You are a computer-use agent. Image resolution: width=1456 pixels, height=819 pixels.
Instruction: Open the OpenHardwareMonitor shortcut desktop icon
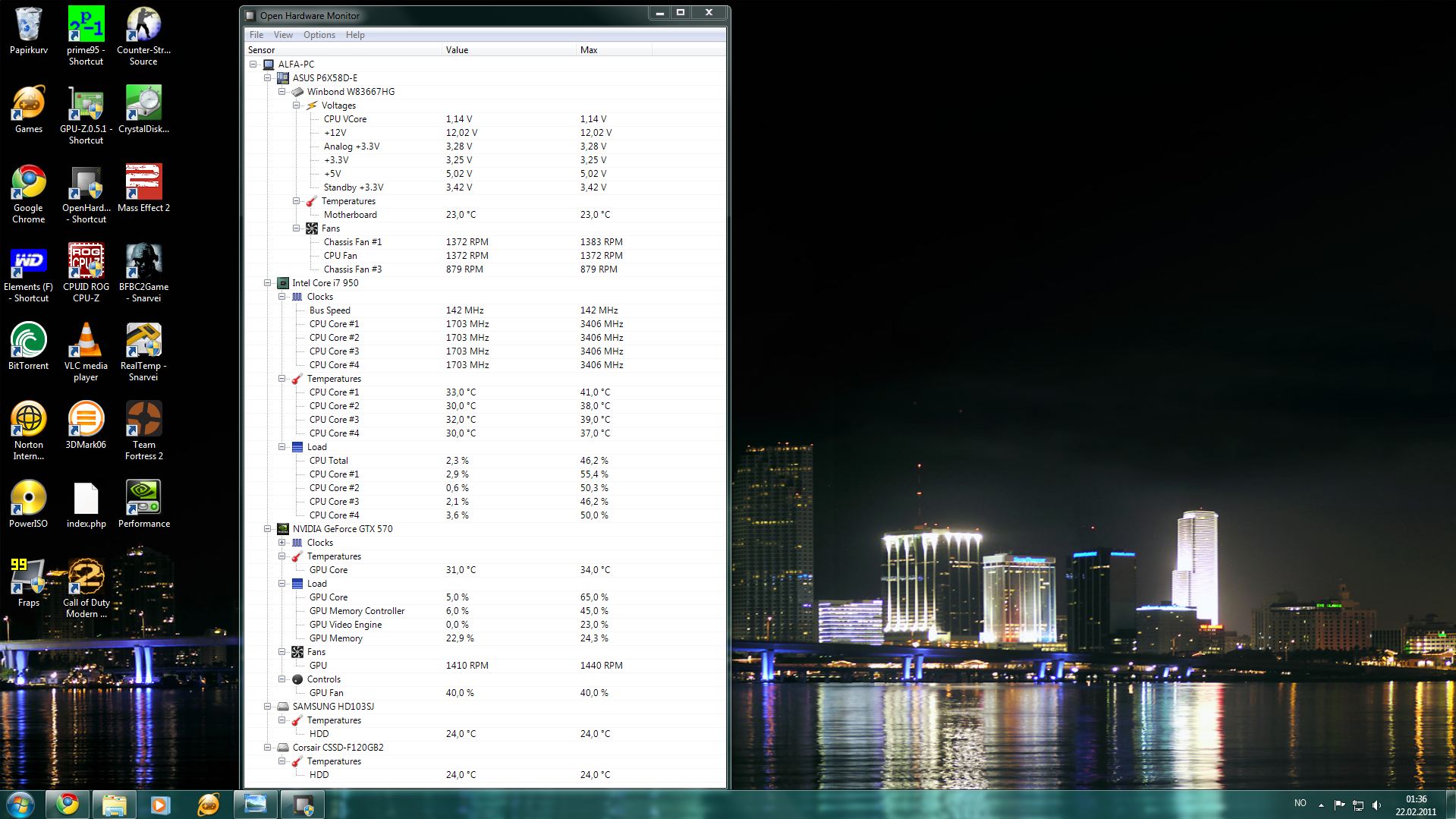coord(86,194)
